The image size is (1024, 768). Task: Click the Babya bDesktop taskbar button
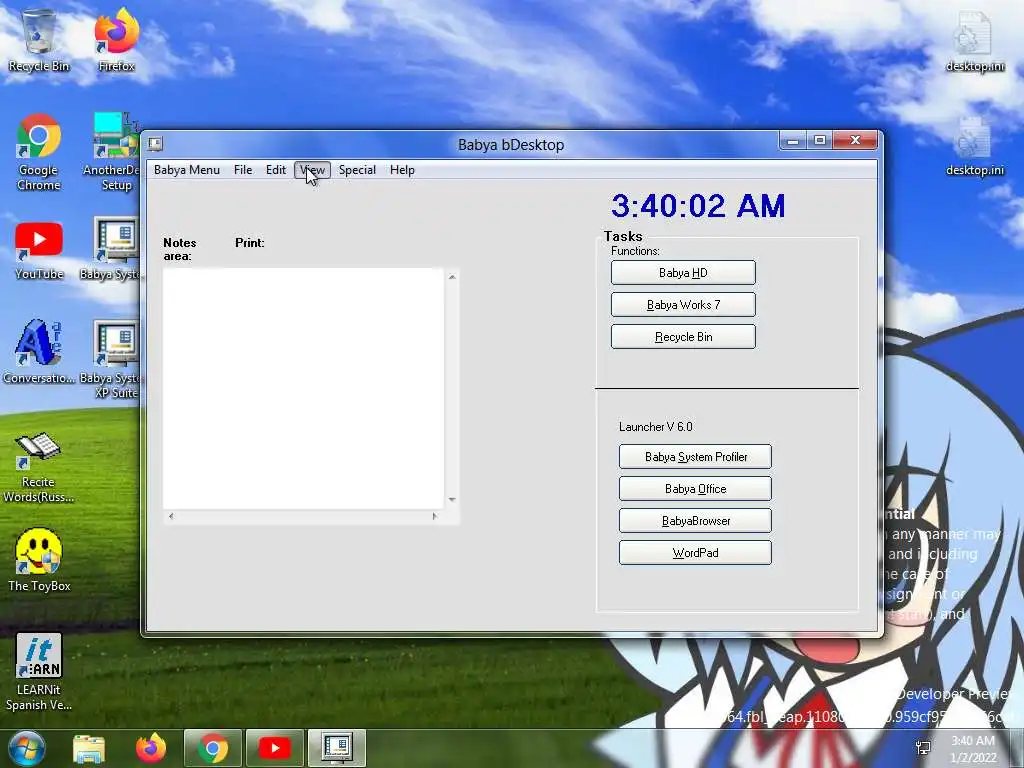(x=336, y=748)
